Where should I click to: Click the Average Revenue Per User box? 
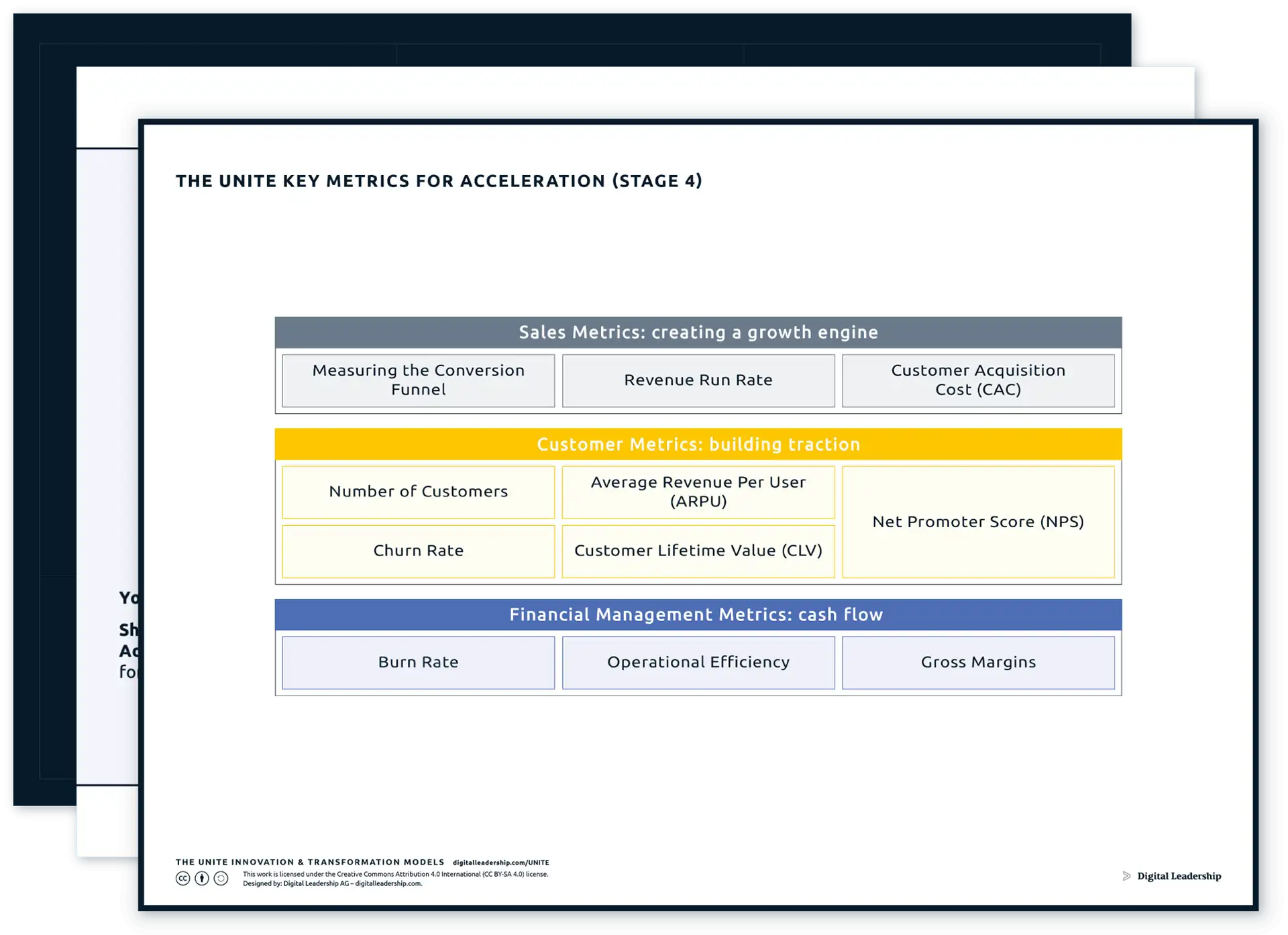point(698,492)
